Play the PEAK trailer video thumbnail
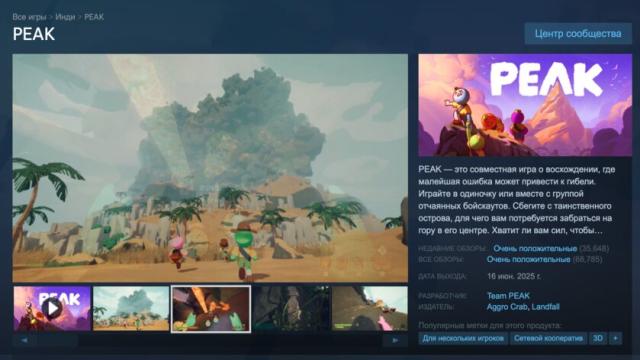This screenshot has height=360, width=640. 52,308
